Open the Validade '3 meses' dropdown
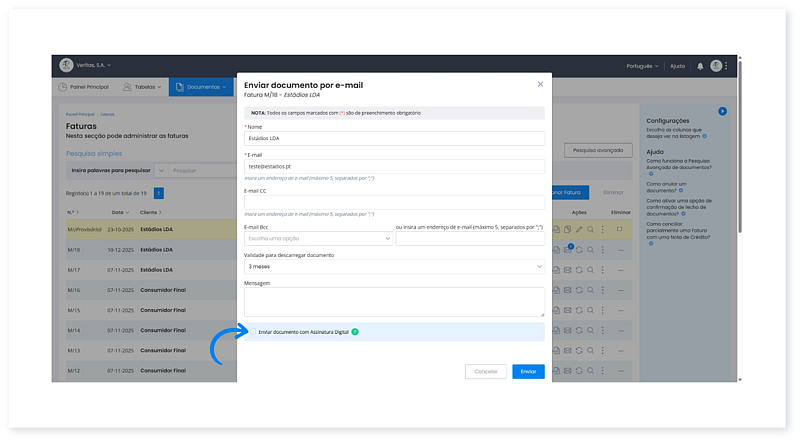Viewport: 800px width, 442px height. coord(394,266)
